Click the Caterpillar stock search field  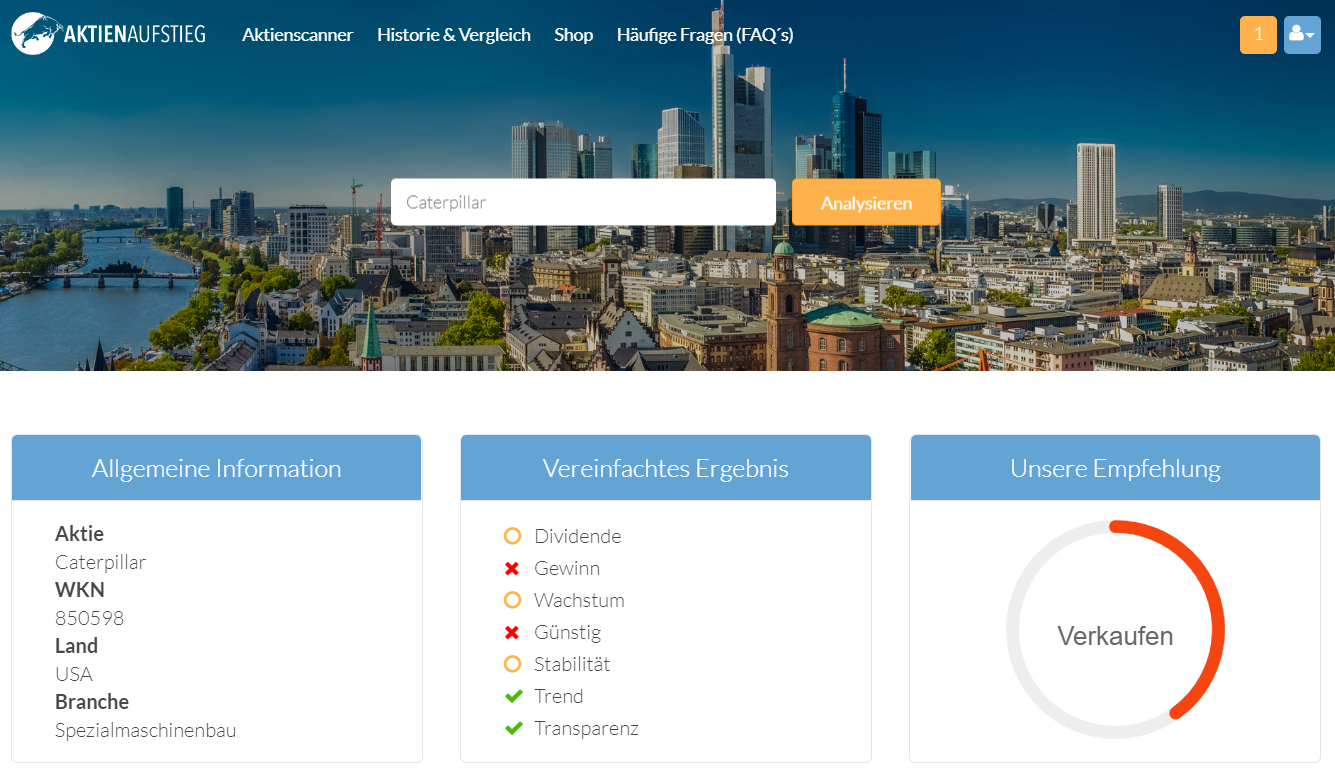pyautogui.click(x=583, y=202)
